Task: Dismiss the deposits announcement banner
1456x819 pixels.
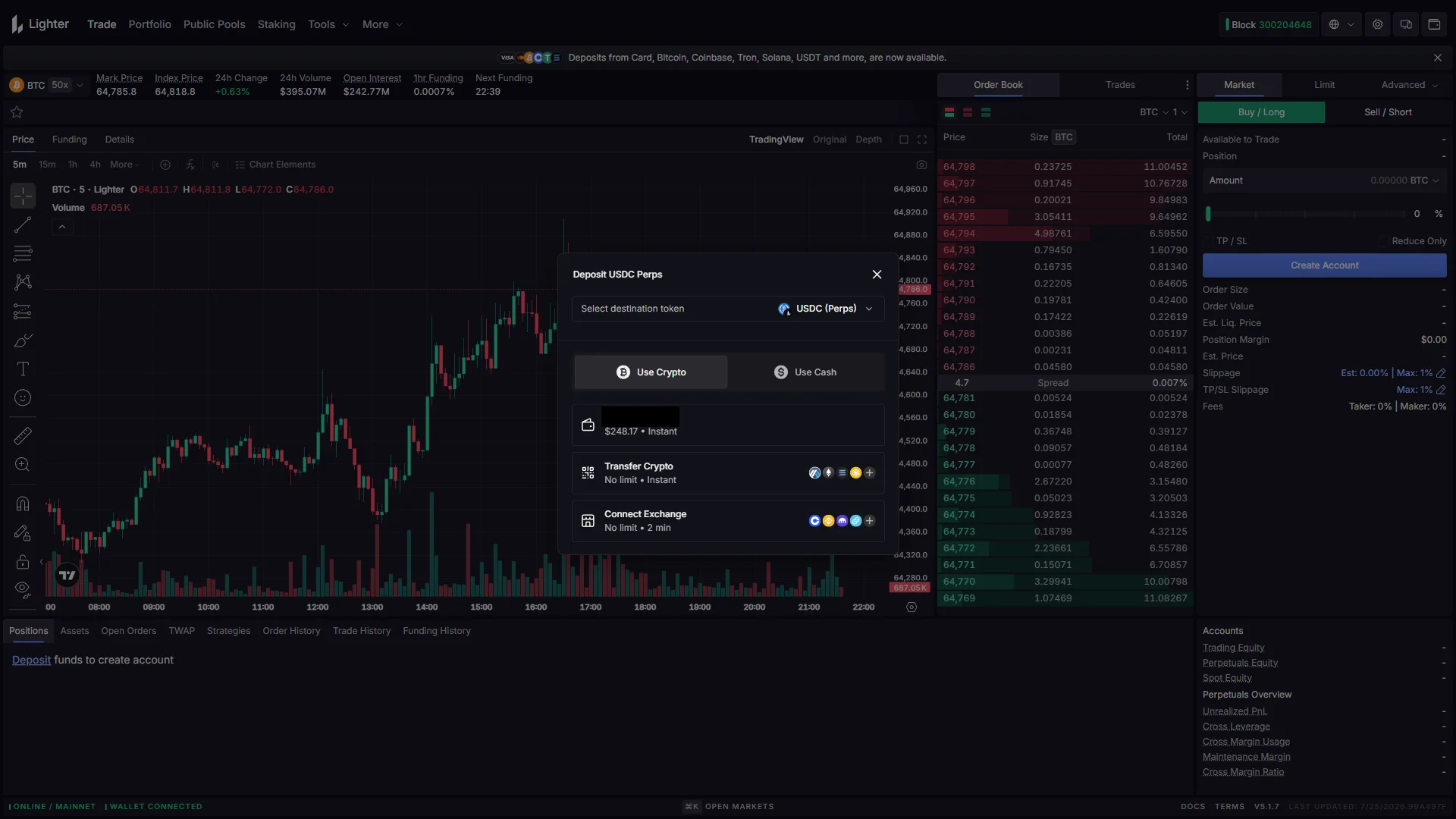Action: click(1438, 58)
